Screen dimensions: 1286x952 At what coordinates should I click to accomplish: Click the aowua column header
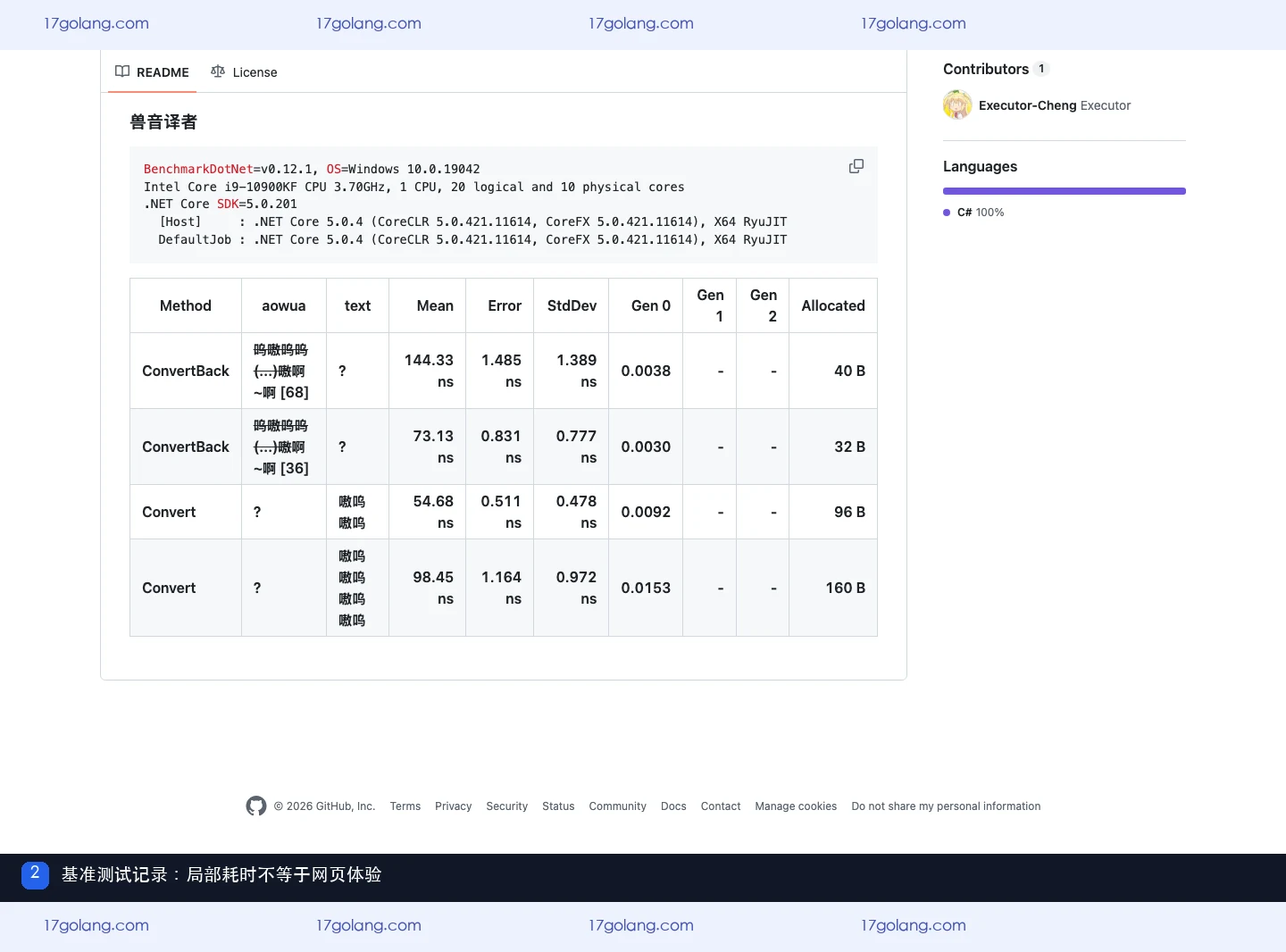[x=284, y=305]
